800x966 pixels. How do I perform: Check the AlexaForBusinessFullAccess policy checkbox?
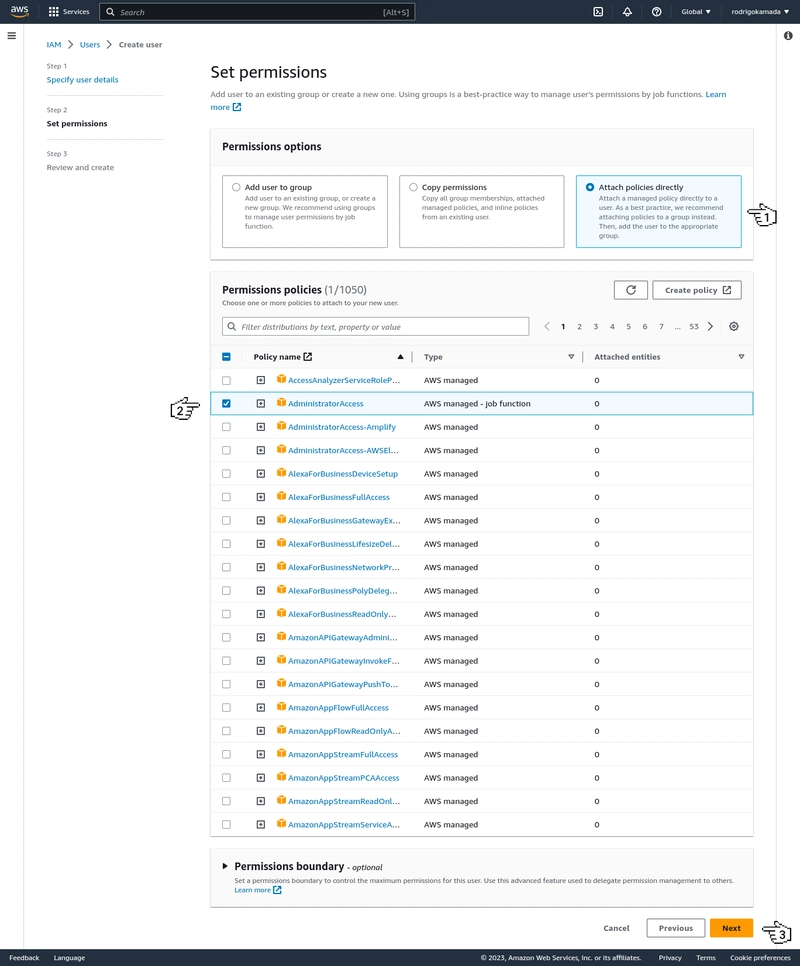click(226, 497)
